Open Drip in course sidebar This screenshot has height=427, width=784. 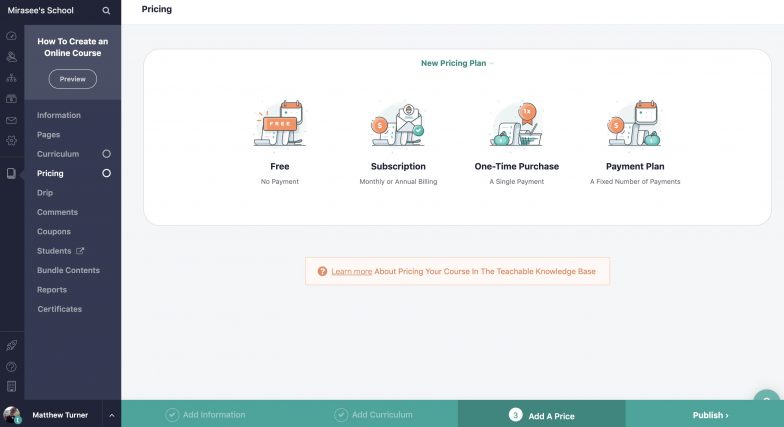pyautogui.click(x=44, y=193)
